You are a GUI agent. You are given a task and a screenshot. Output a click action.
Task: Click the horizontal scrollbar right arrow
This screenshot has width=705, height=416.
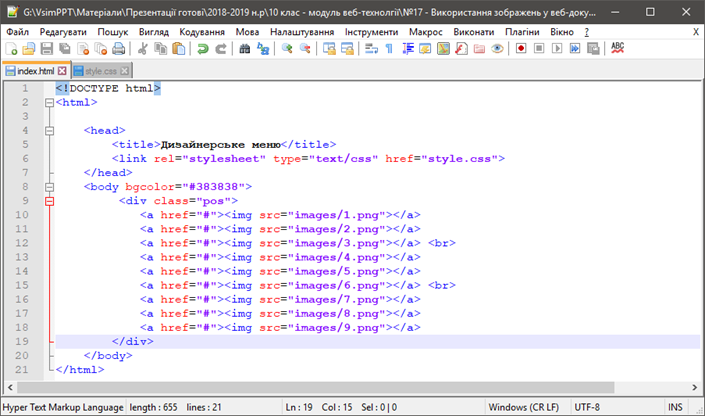click(x=694, y=387)
